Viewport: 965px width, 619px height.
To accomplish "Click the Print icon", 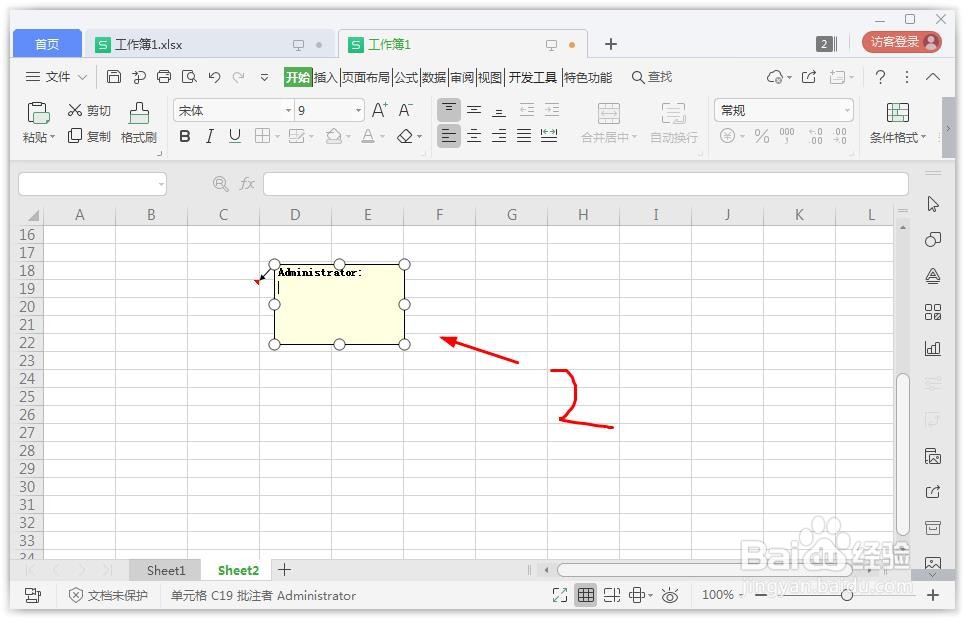I will (x=164, y=76).
